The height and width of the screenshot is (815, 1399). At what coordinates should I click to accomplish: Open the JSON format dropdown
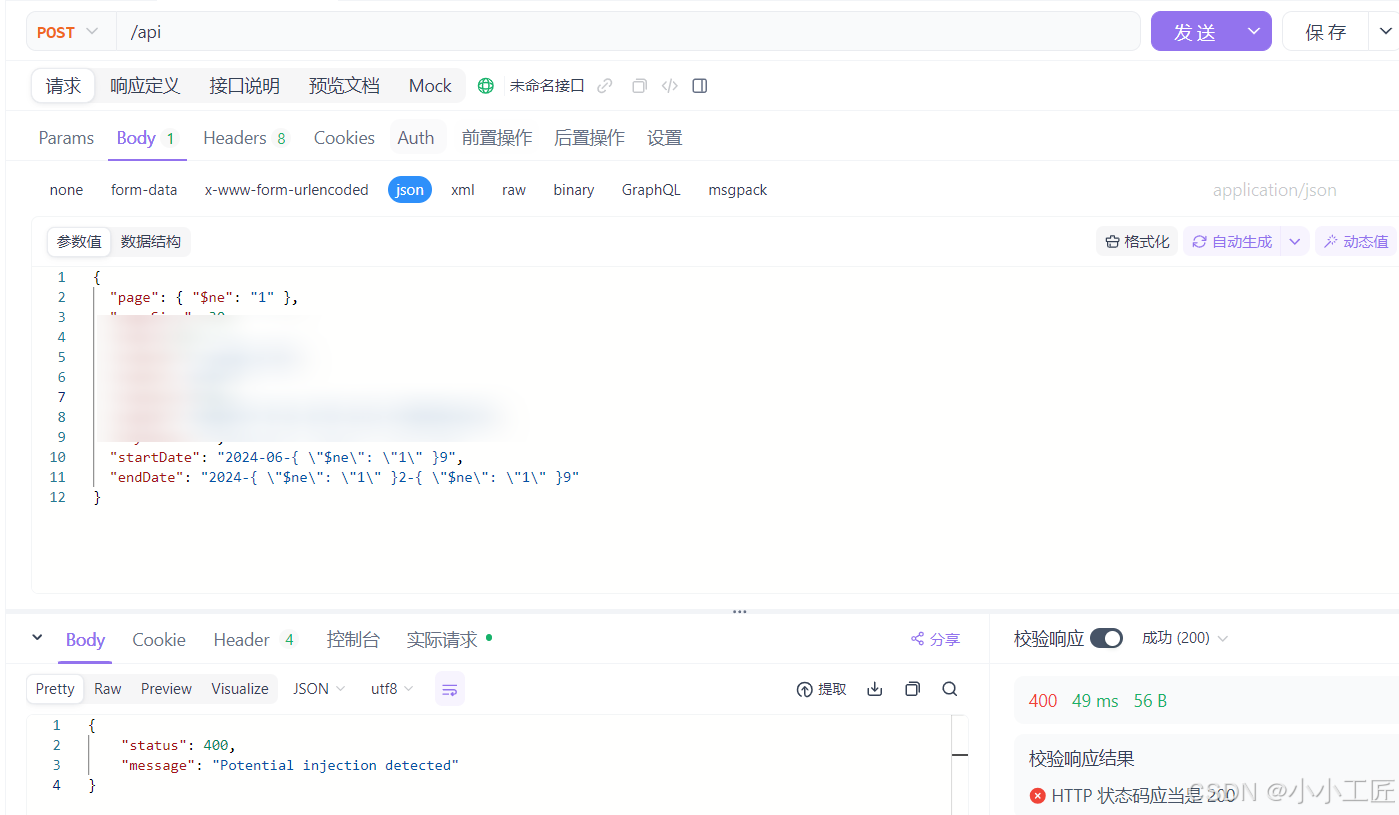pyautogui.click(x=319, y=689)
